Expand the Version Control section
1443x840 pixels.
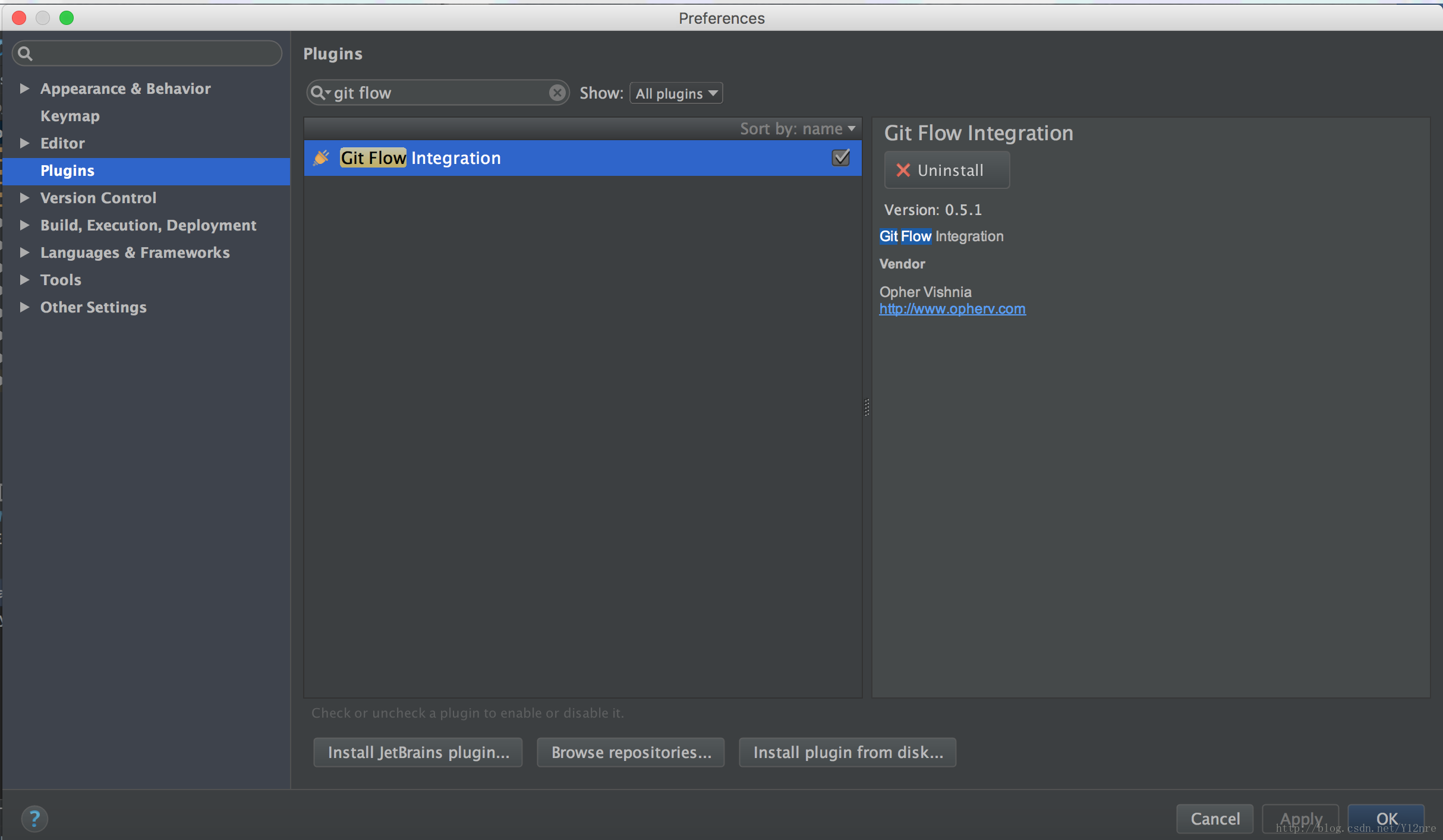coord(24,198)
